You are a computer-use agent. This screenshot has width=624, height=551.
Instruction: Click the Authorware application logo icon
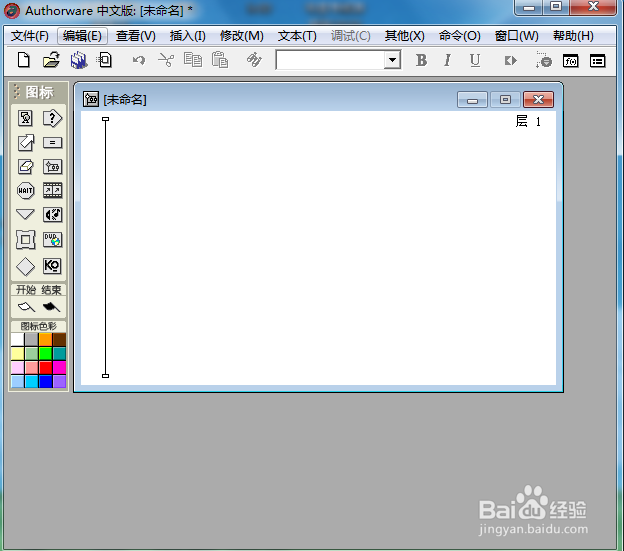pyautogui.click(x=12, y=11)
